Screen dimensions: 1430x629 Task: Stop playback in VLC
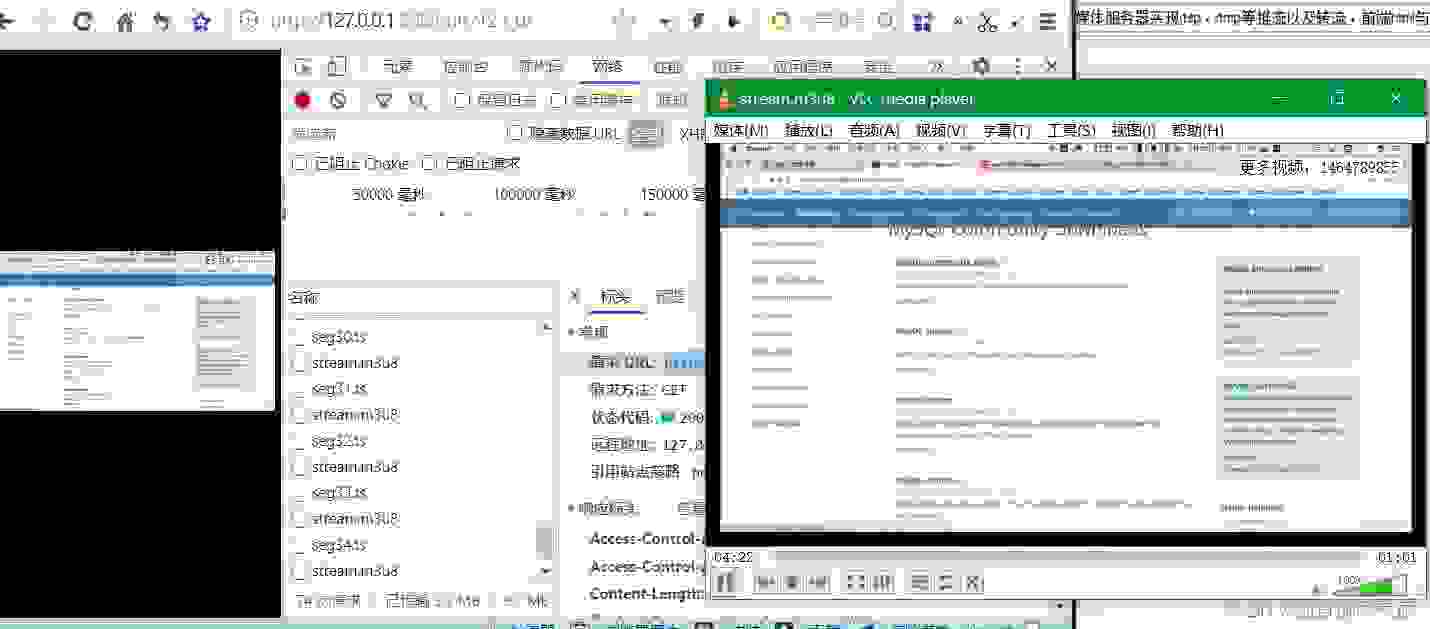pos(791,582)
